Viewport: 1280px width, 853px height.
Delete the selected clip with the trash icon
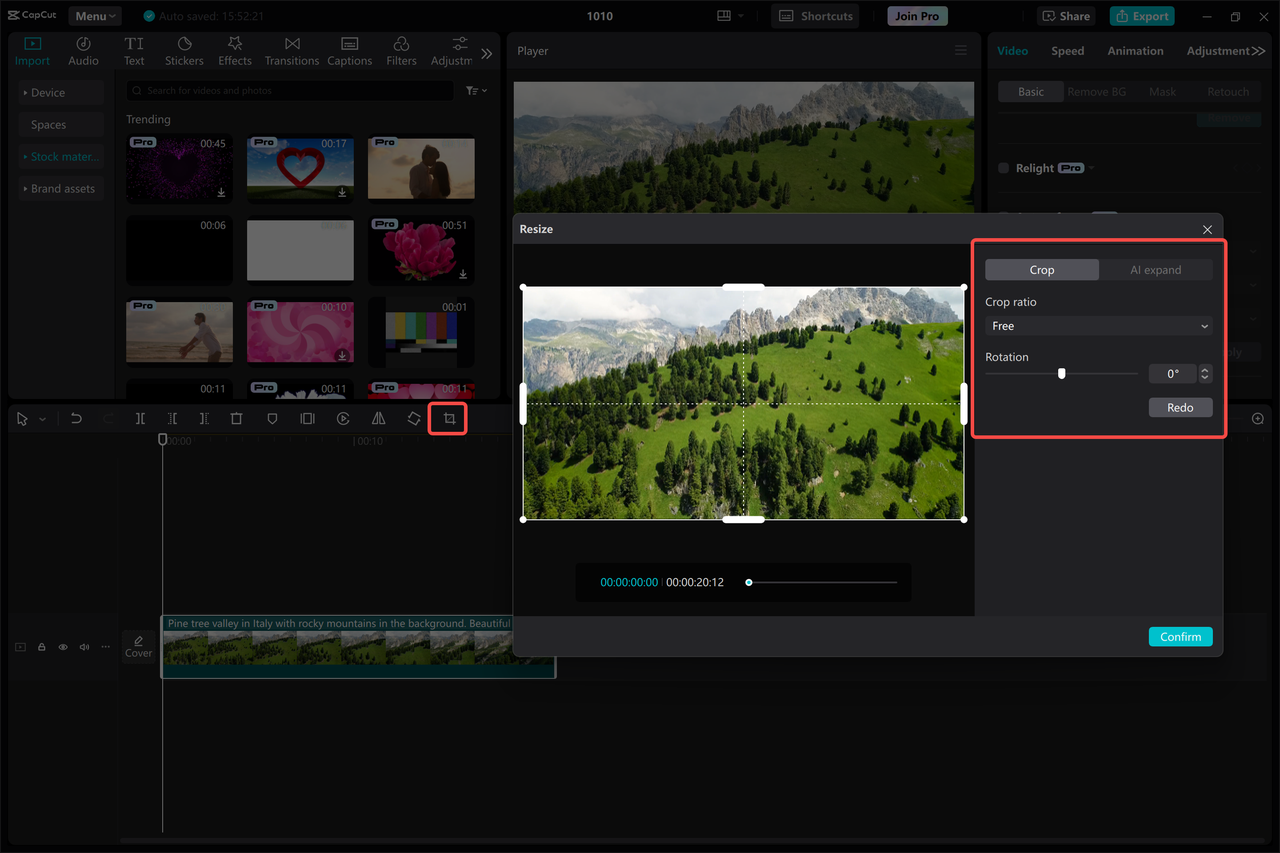tap(236, 418)
